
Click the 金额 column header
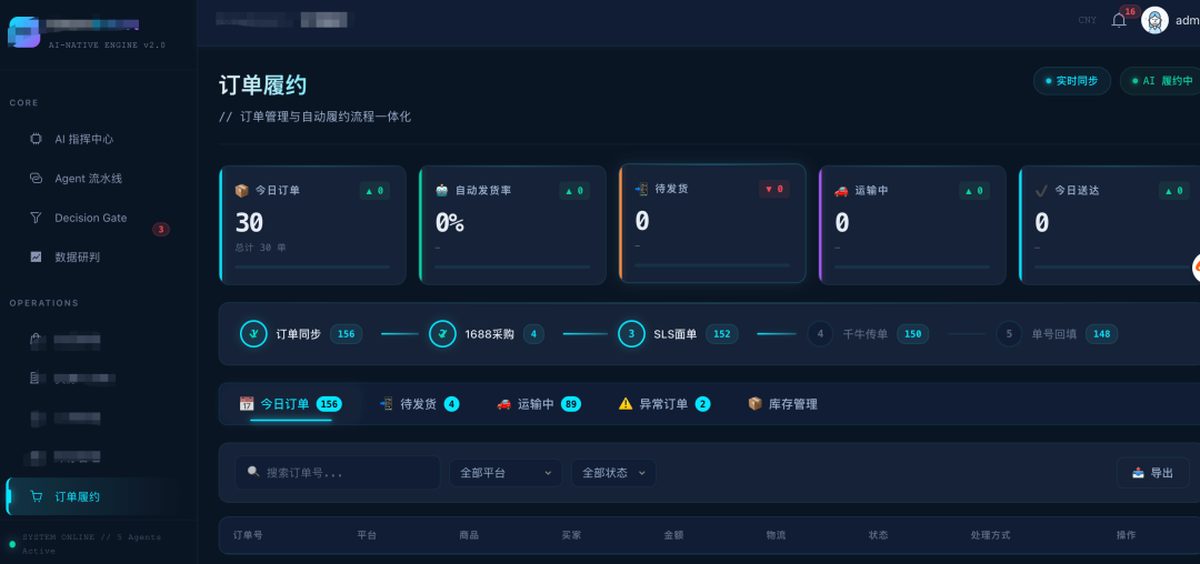(x=674, y=535)
